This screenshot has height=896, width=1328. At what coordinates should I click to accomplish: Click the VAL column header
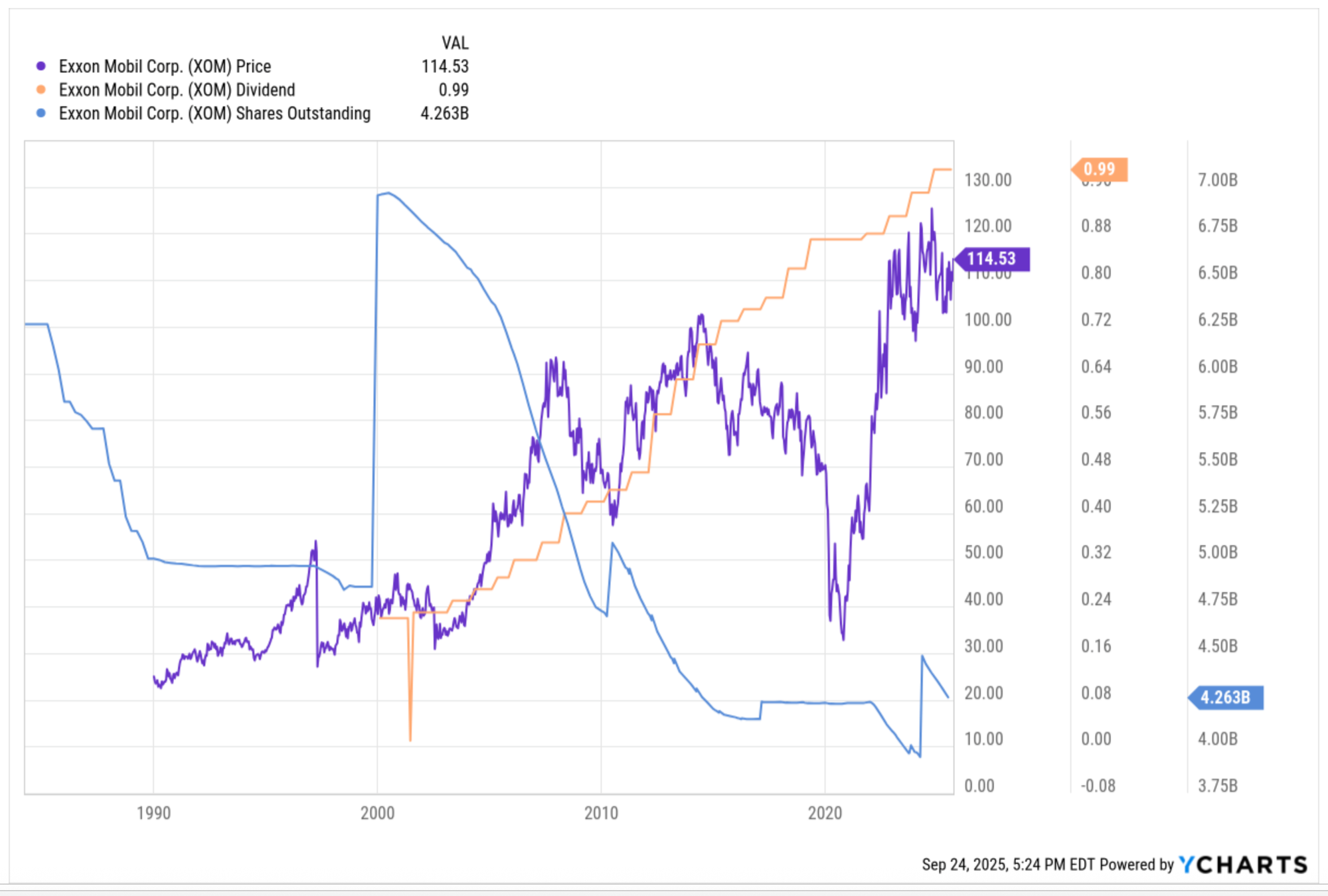455,43
